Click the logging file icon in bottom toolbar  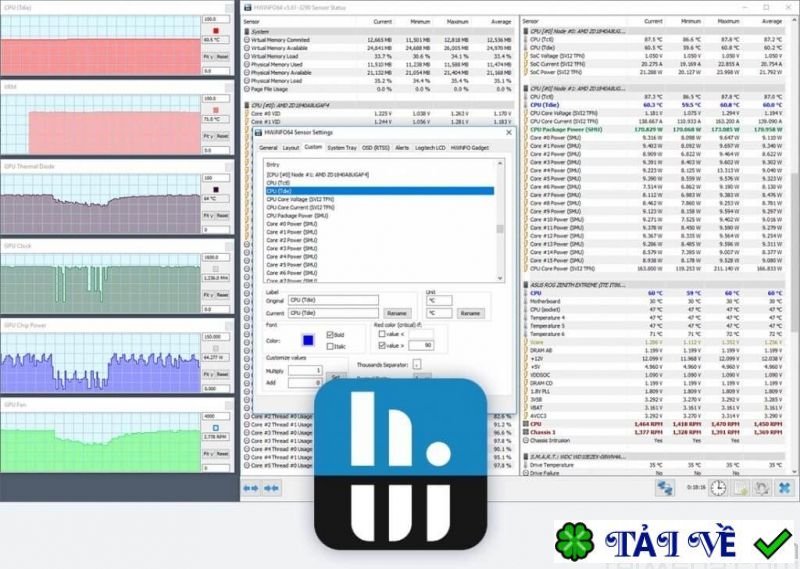(x=740, y=488)
